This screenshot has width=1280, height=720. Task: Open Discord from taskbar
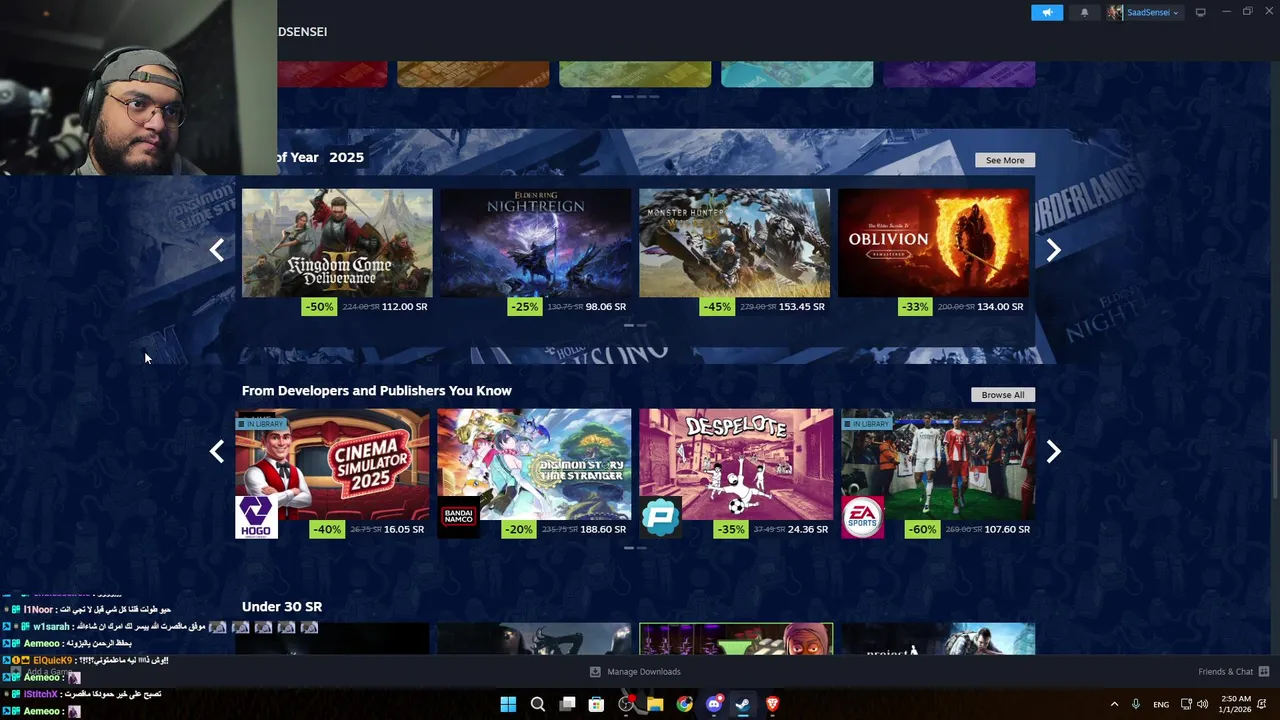[714, 704]
